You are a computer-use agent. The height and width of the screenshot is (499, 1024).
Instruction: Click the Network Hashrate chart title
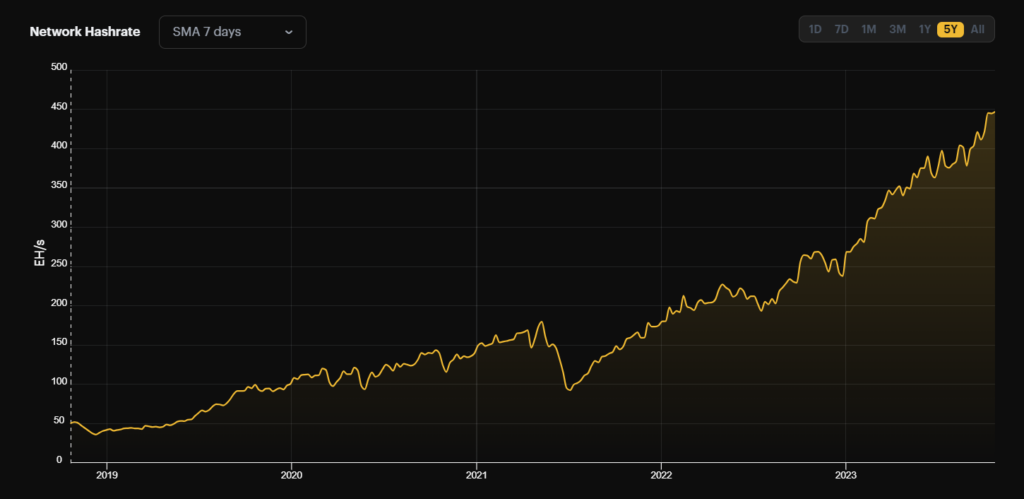point(85,32)
